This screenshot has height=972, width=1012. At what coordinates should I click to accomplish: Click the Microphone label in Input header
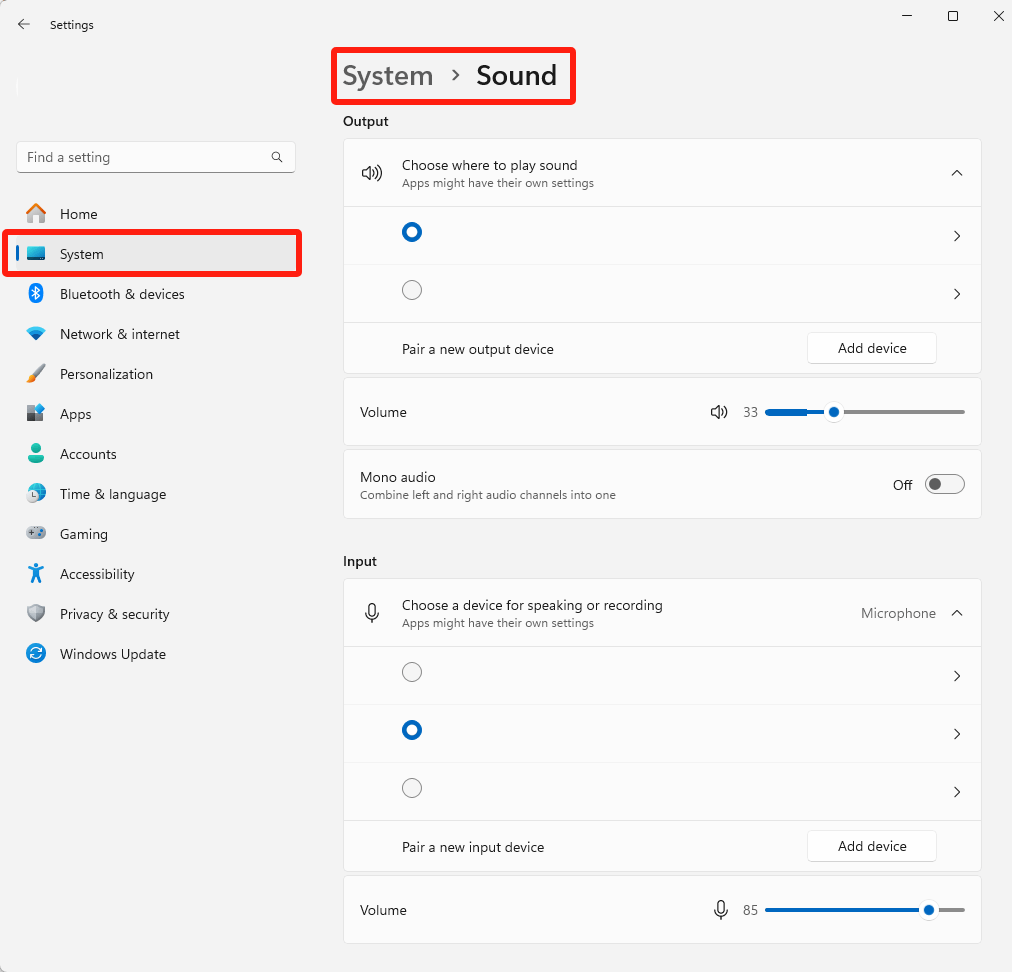pyautogui.click(x=898, y=613)
